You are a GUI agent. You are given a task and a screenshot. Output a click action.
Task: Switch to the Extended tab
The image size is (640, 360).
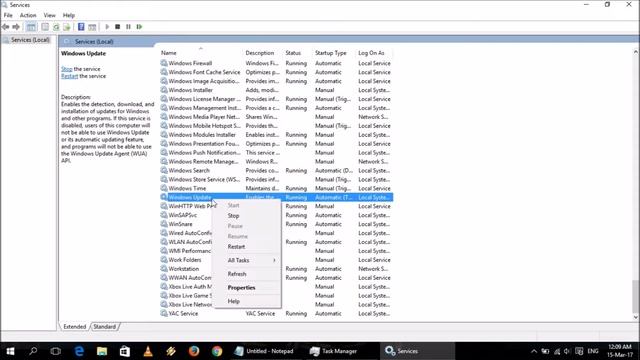click(x=75, y=327)
